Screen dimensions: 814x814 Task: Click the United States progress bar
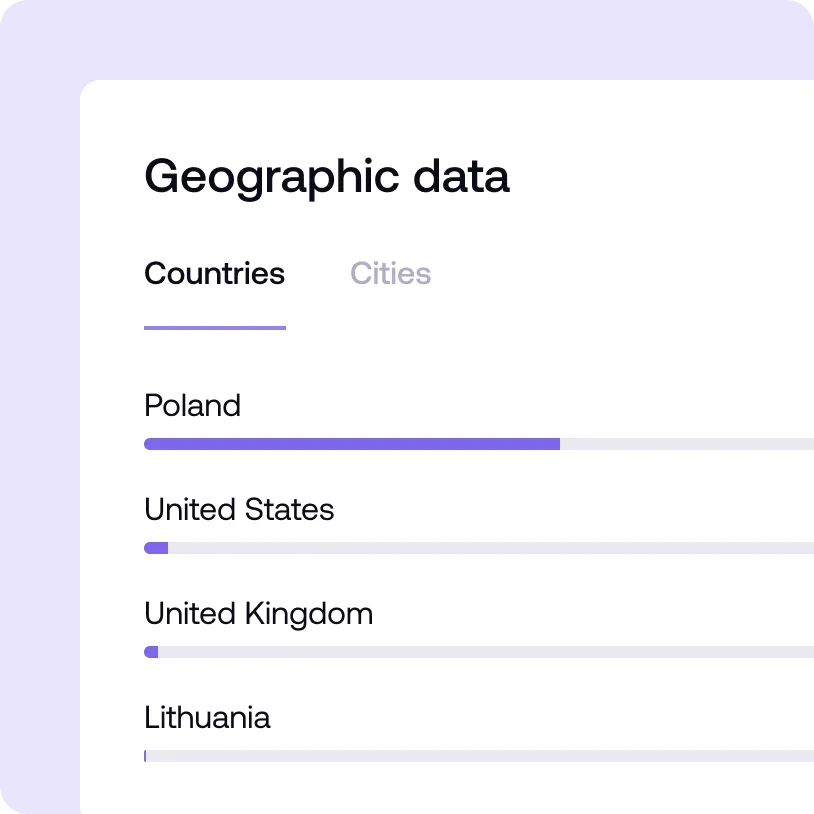pos(400,547)
